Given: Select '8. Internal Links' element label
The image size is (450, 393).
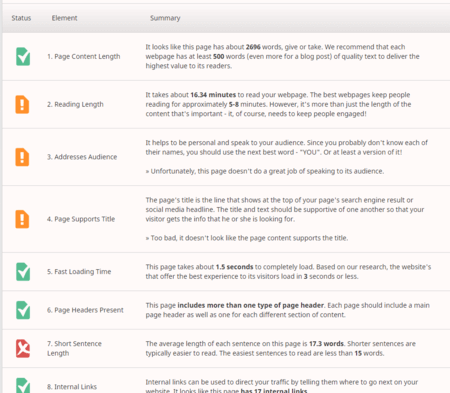Looking at the screenshot, I should [72, 387].
